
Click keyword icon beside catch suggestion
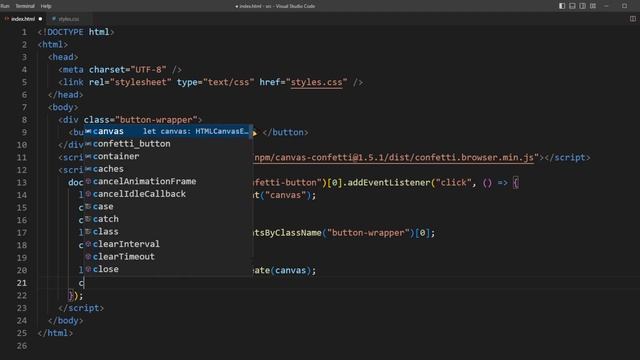tap(88, 219)
